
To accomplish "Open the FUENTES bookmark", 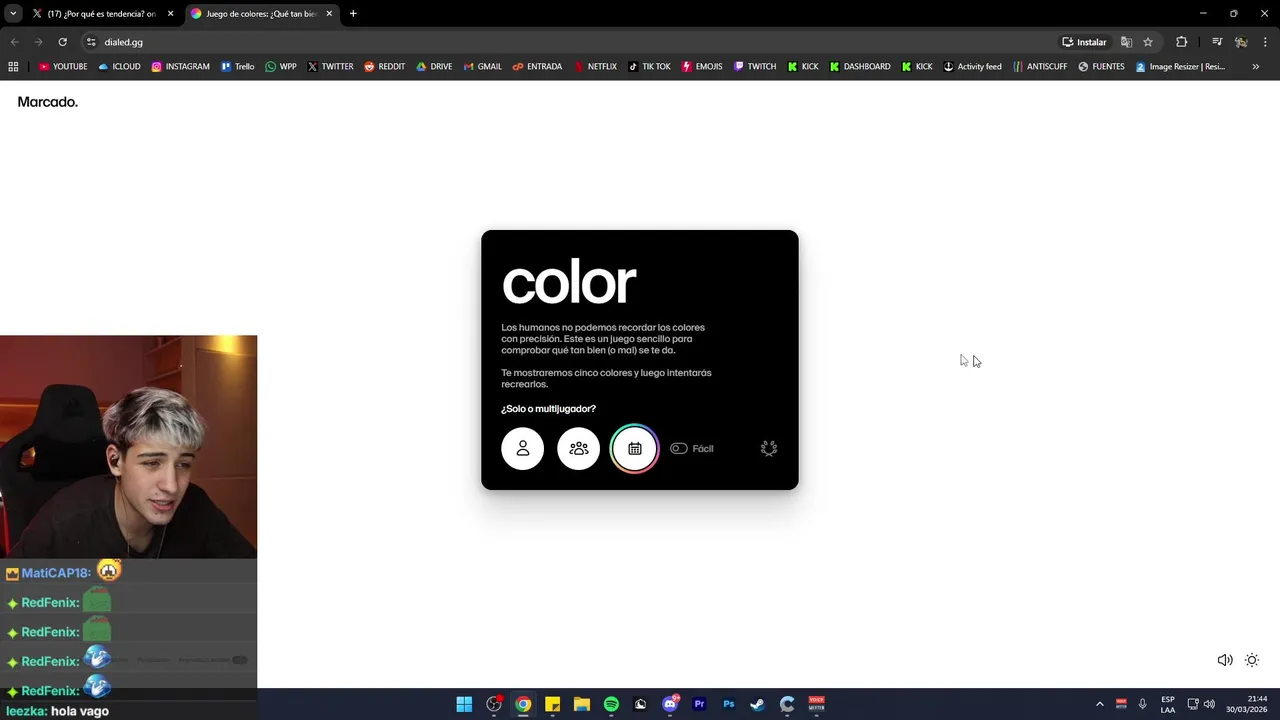I will click(1101, 67).
